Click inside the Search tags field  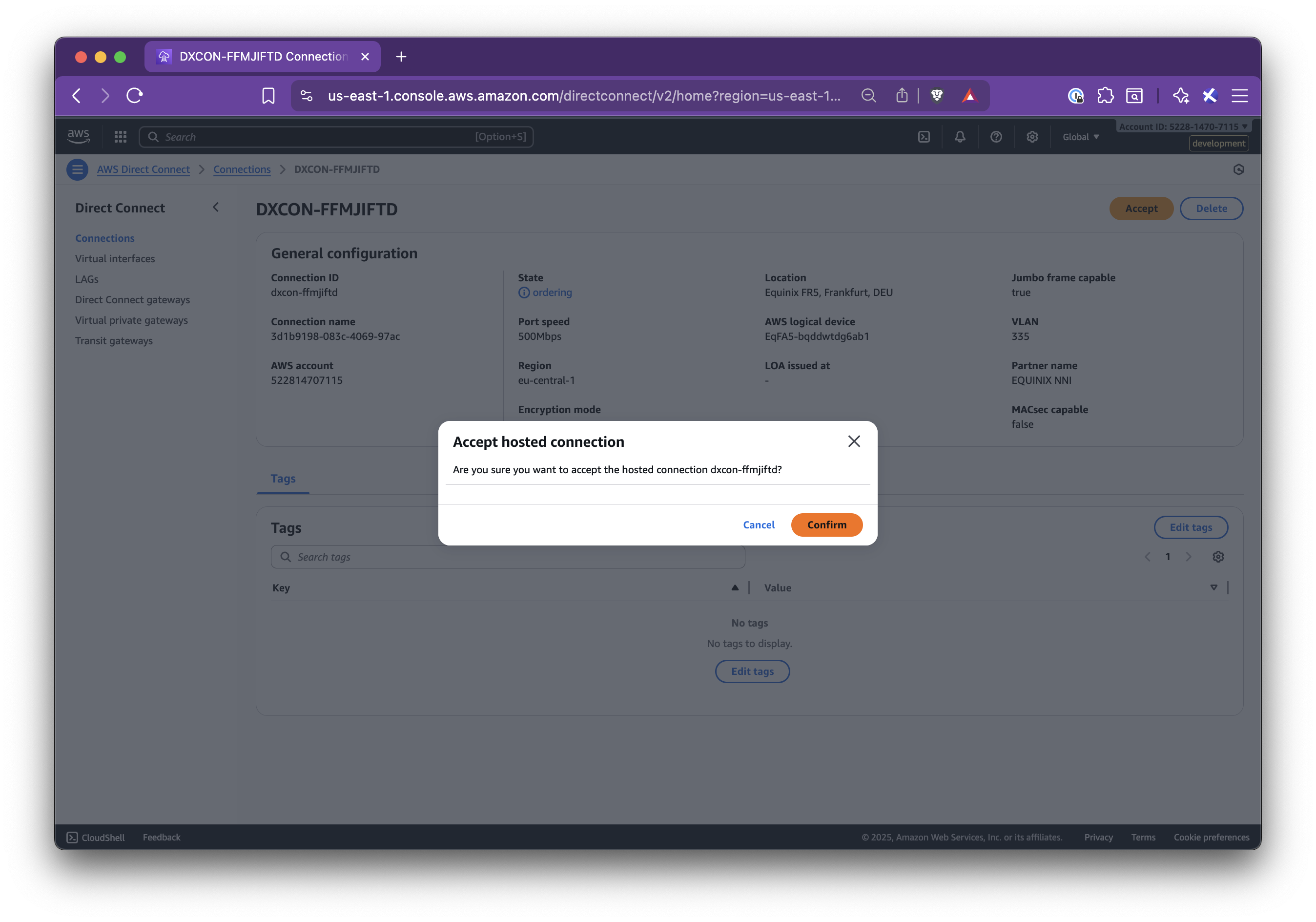[x=507, y=556]
